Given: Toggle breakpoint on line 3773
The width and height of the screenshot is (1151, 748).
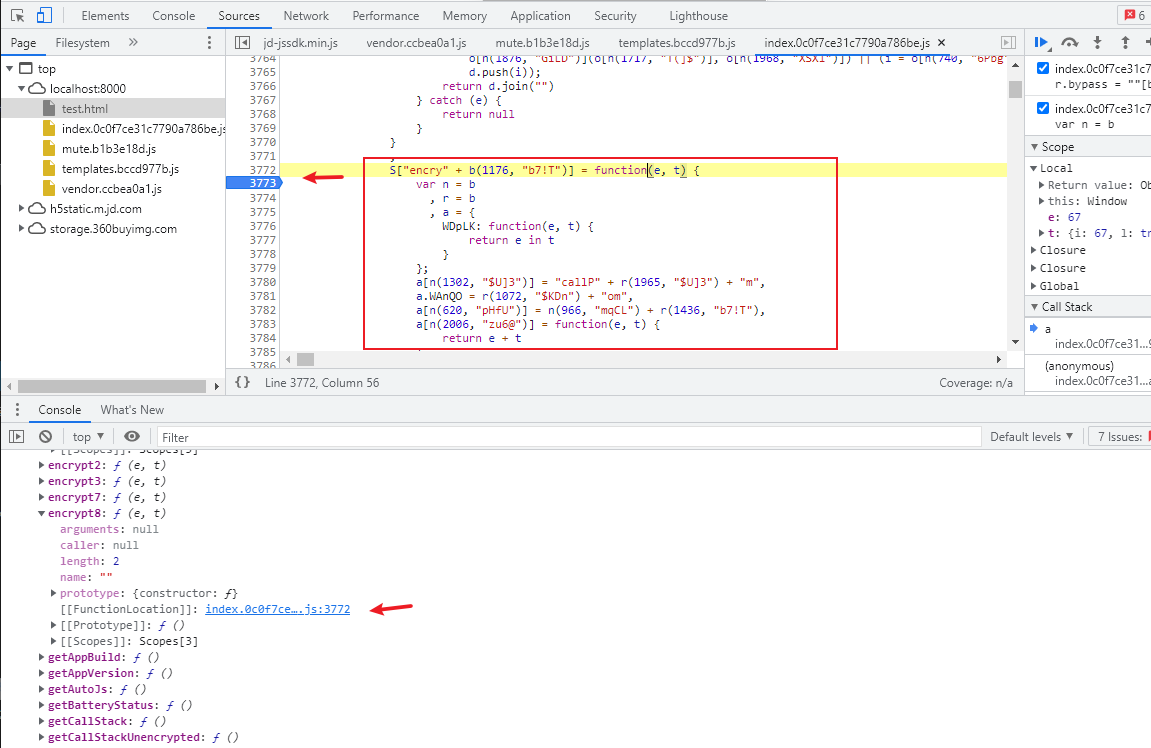Looking at the screenshot, I should (x=251, y=183).
